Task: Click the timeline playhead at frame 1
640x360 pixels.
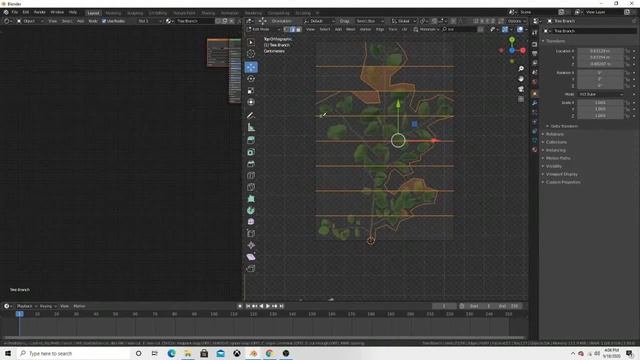Action: (x=19, y=314)
